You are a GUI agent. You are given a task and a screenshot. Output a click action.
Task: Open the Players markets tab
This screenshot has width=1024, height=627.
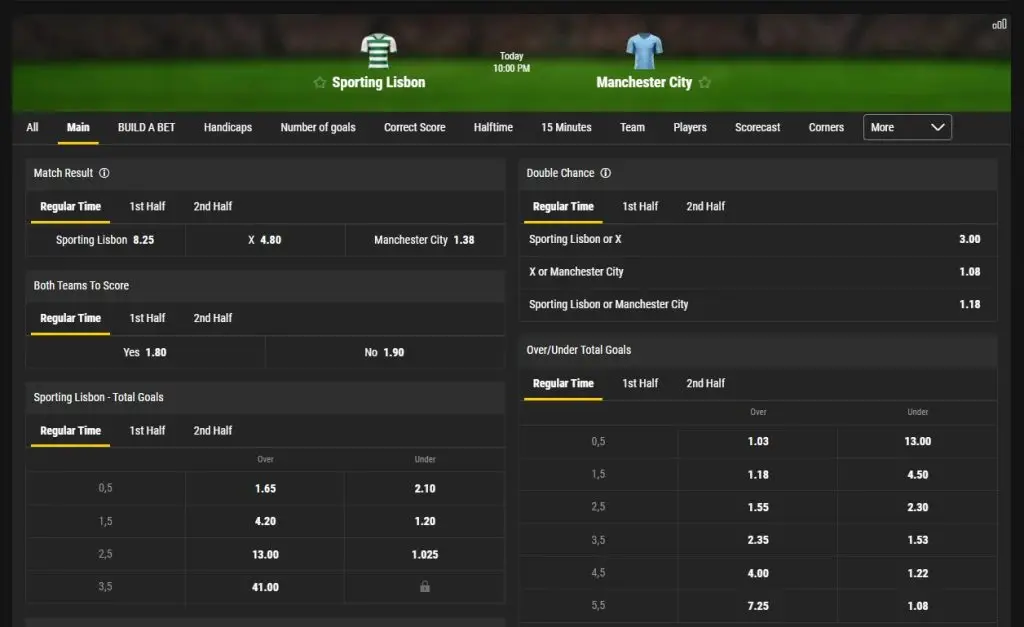690,127
